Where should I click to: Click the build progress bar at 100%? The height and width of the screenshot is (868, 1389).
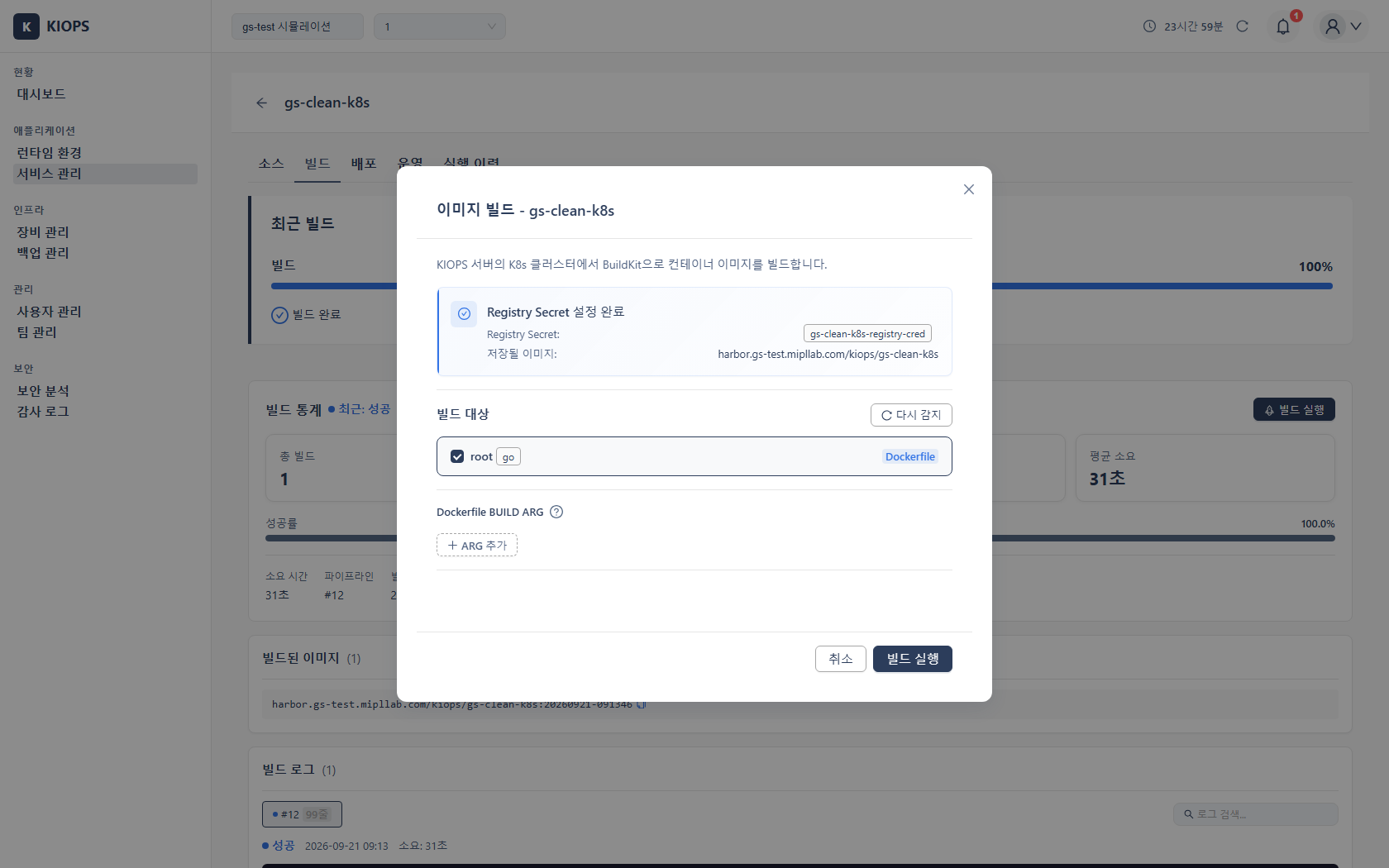click(x=801, y=286)
